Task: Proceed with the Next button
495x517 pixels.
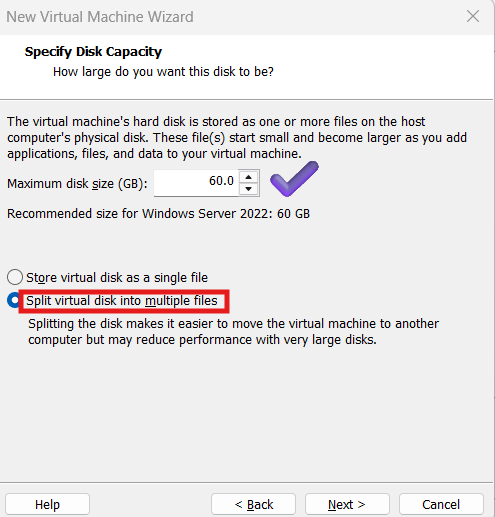Action: [x=347, y=504]
